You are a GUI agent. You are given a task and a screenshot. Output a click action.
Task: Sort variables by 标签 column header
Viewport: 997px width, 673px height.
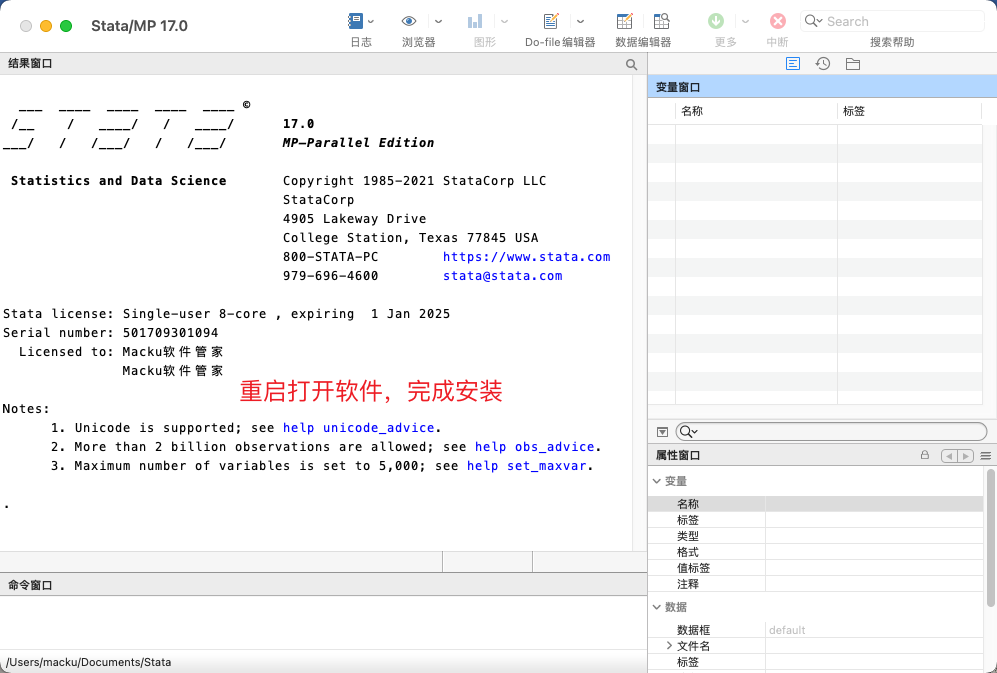pyautogui.click(x=910, y=111)
